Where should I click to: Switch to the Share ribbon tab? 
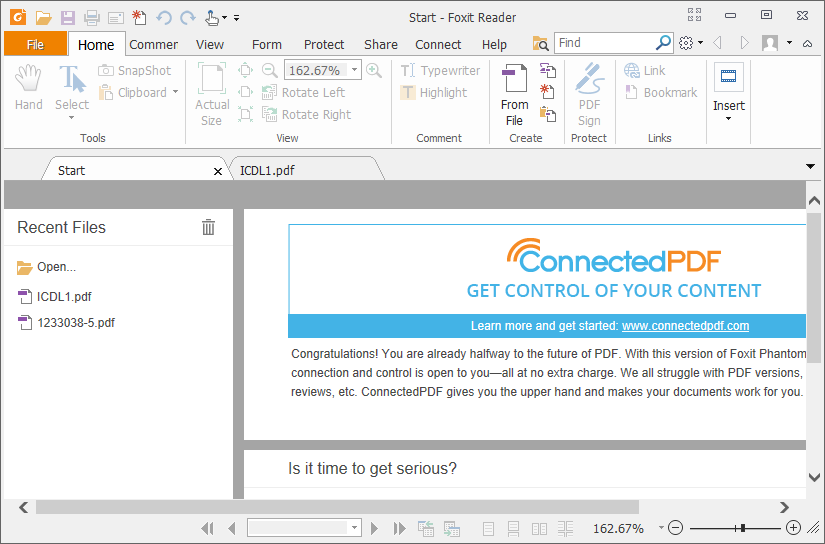pyautogui.click(x=381, y=45)
